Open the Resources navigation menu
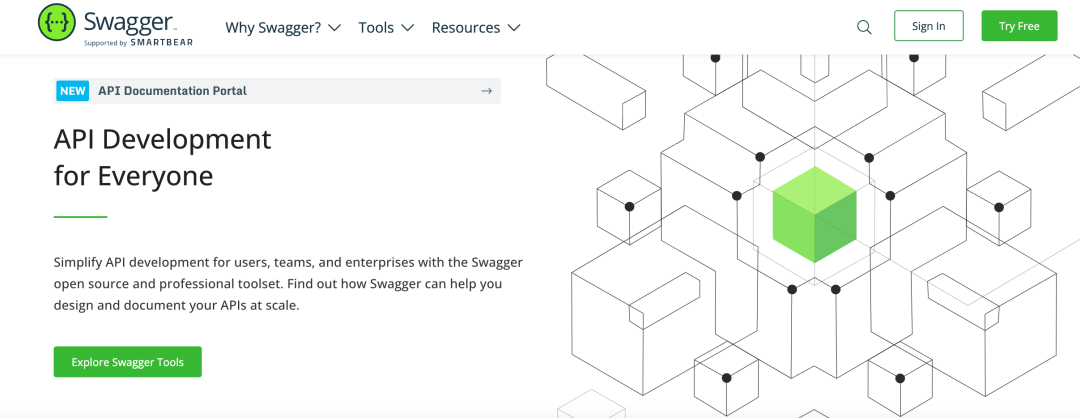The image size is (1080, 418). 465,28
